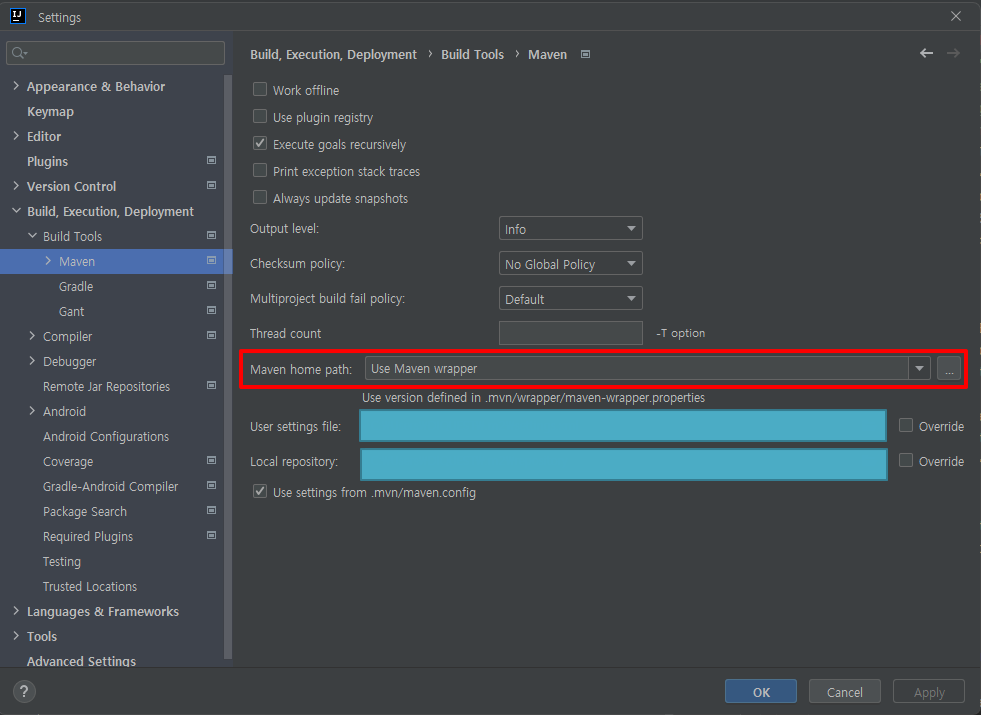Open Android Configurations settings
This screenshot has width=981, height=715.
click(x=106, y=437)
